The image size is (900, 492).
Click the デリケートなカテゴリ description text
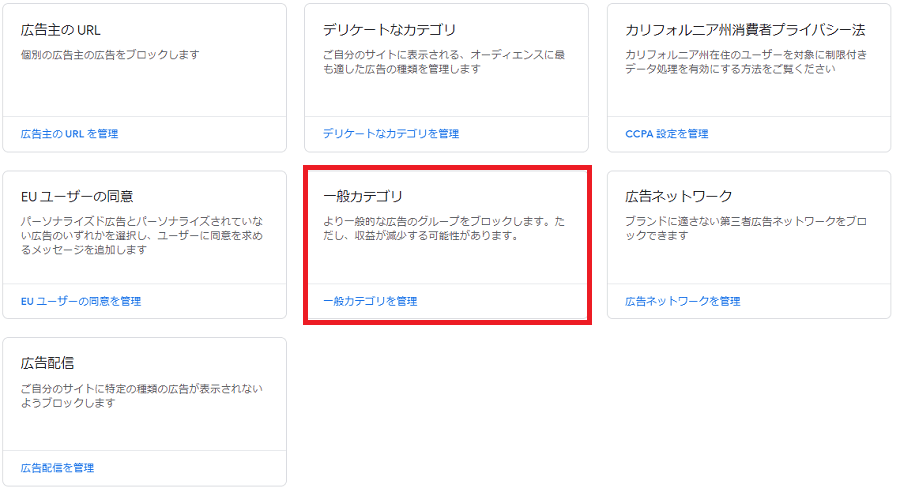444,61
